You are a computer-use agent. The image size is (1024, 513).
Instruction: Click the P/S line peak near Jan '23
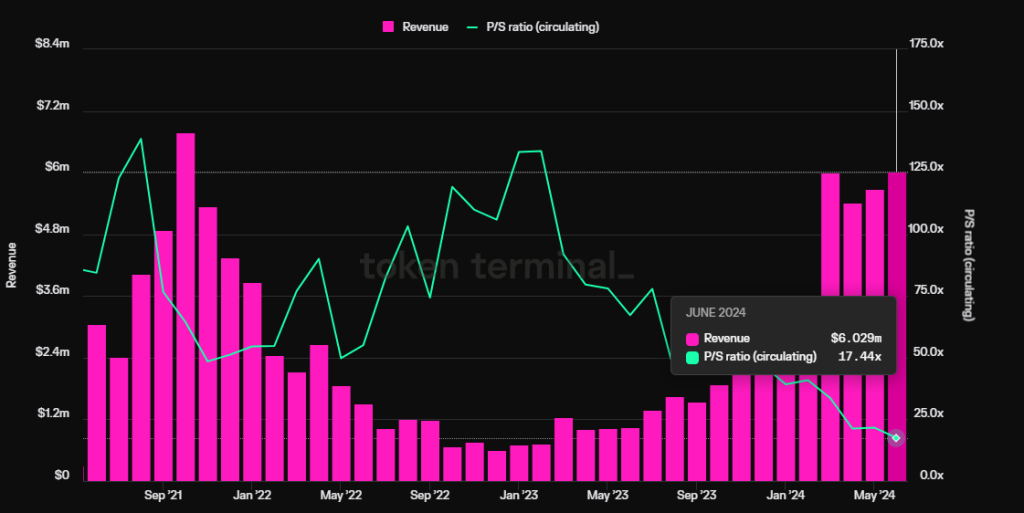pyautogui.click(x=530, y=151)
